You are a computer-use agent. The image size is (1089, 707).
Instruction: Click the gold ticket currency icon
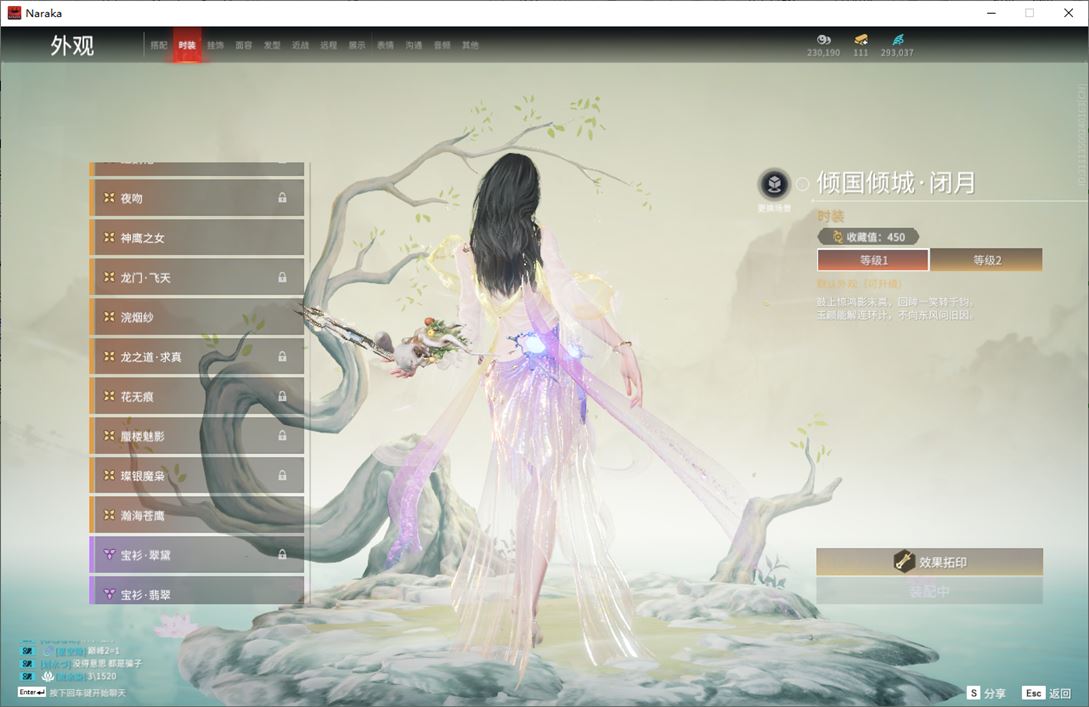[861, 40]
